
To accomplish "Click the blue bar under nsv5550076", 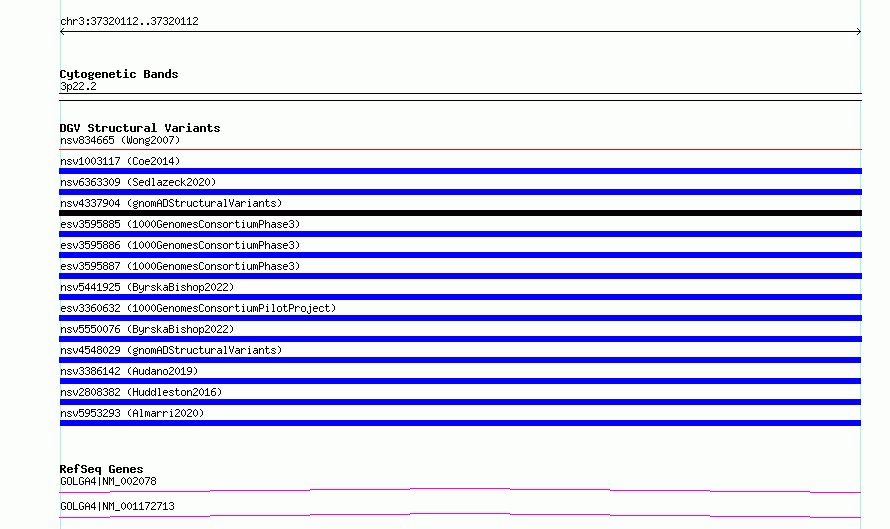I will (x=460, y=339).
